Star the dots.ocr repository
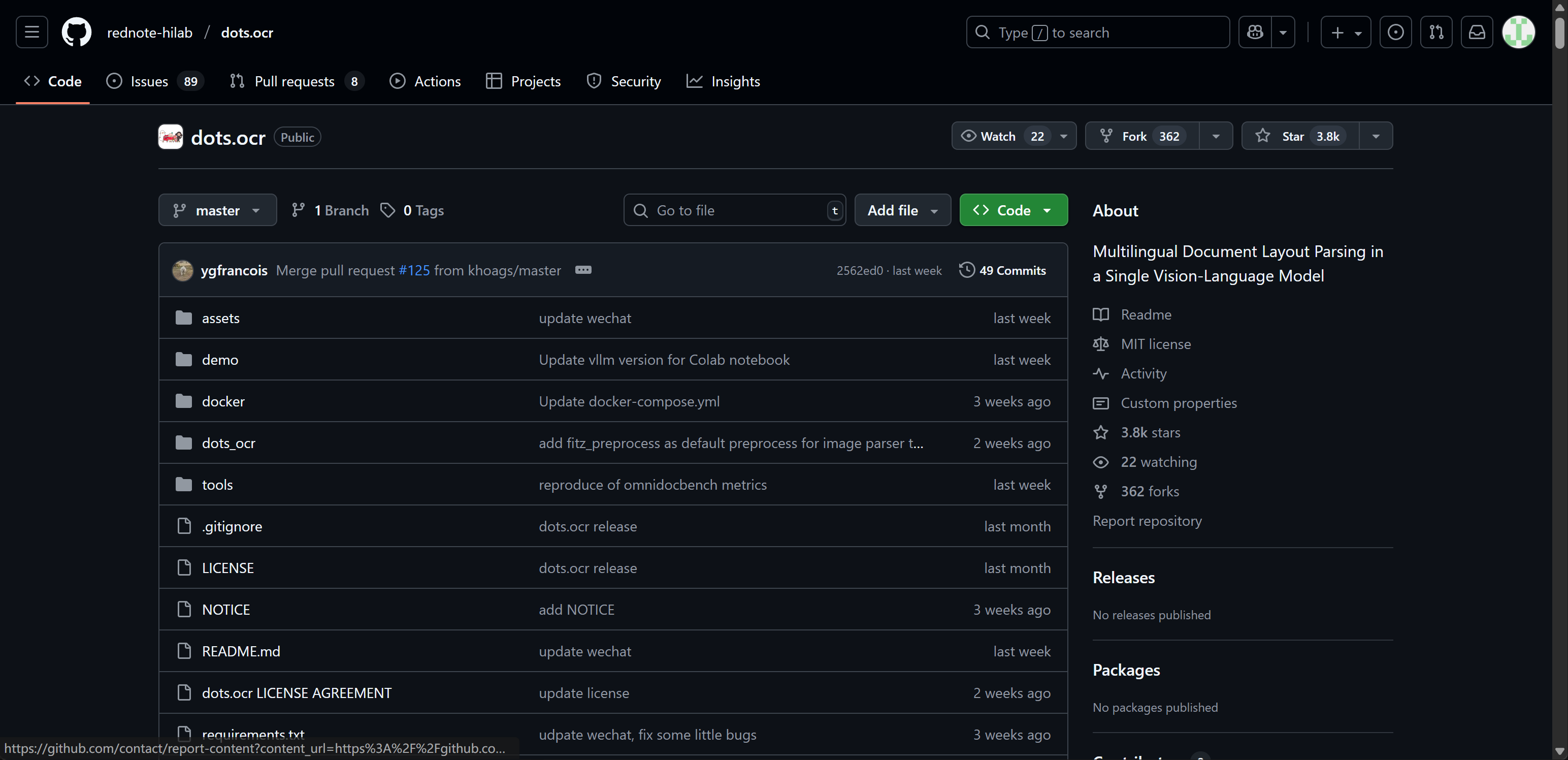 click(x=1299, y=137)
